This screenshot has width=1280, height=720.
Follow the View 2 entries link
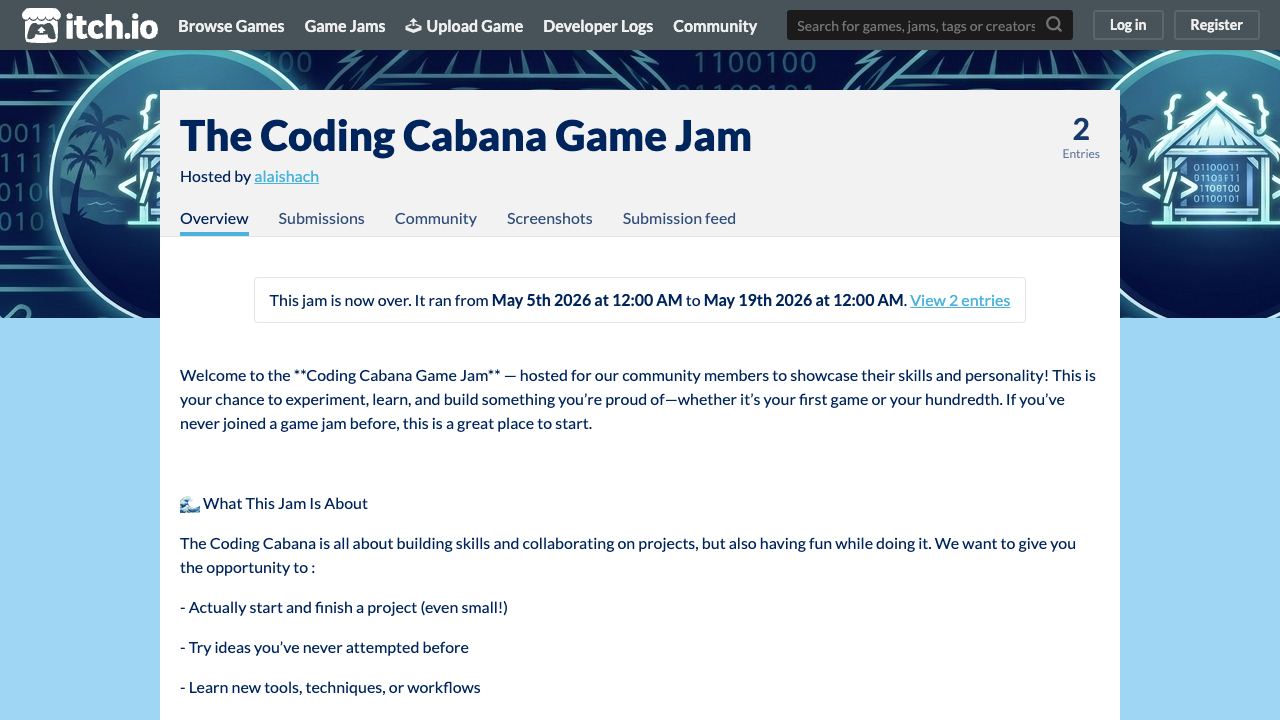tap(960, 300)
